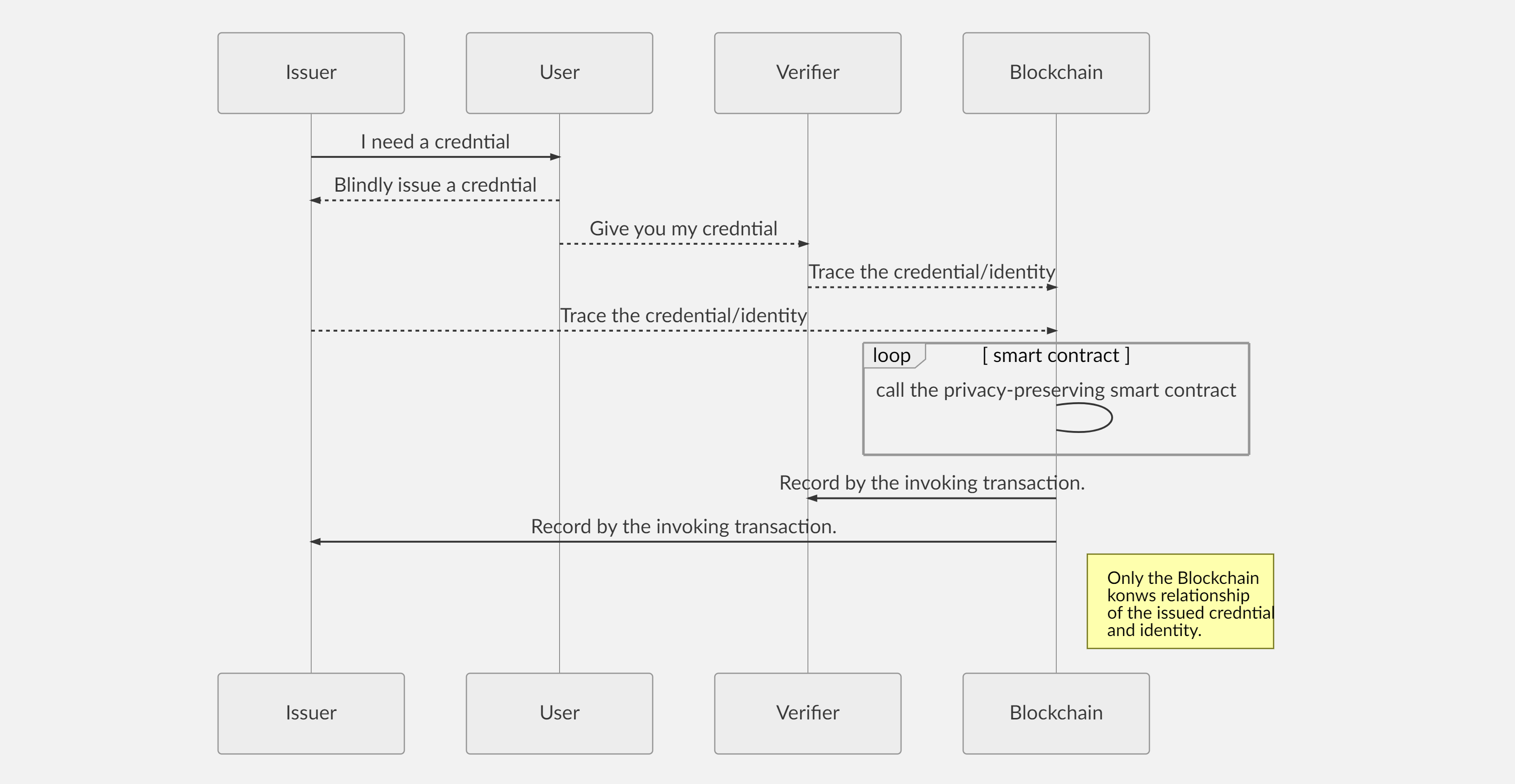Select the top Blockchain participant box
The image size is (1515, 784).
pyautogui.click(x=1056, y=73)
